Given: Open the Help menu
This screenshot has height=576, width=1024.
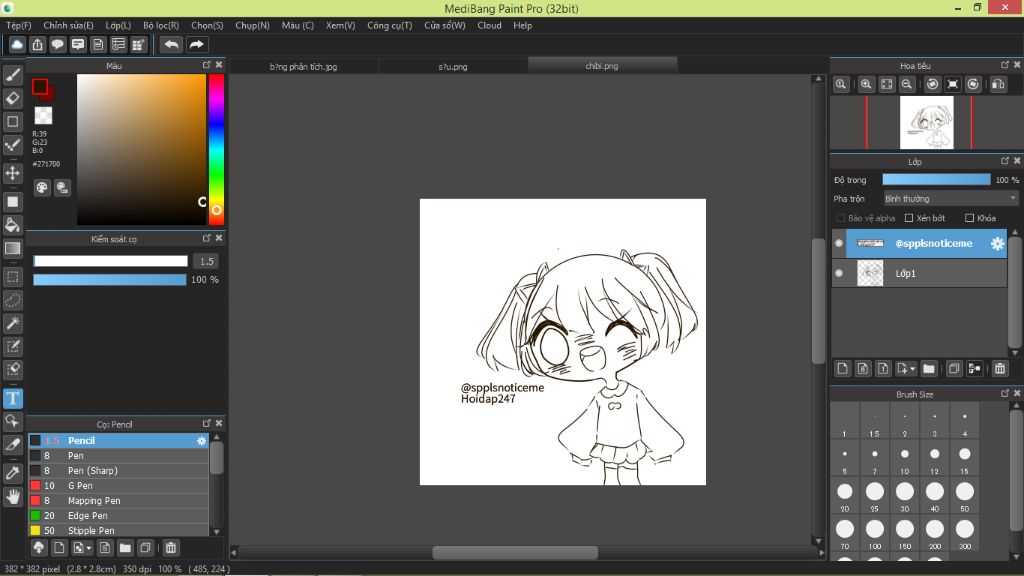Looking at the screenshot, I should (x=522, y=25).
